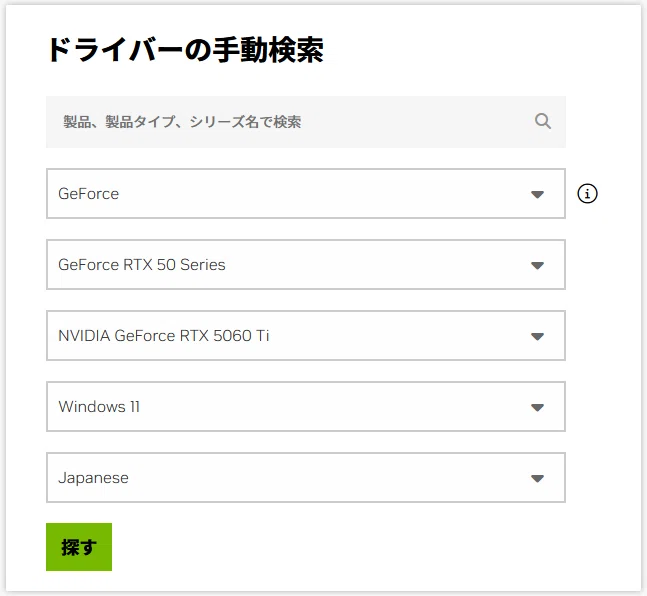Expand the GeForce RTX 50 Series dropdown

306,265
